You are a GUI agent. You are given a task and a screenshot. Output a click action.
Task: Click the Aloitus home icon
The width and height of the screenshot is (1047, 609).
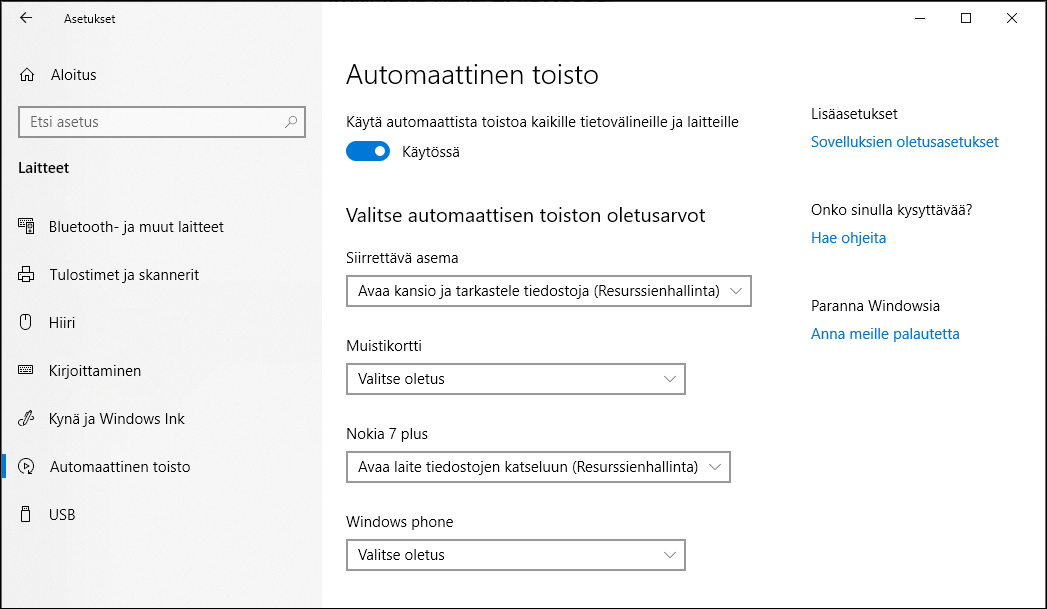tap(28, 75)
